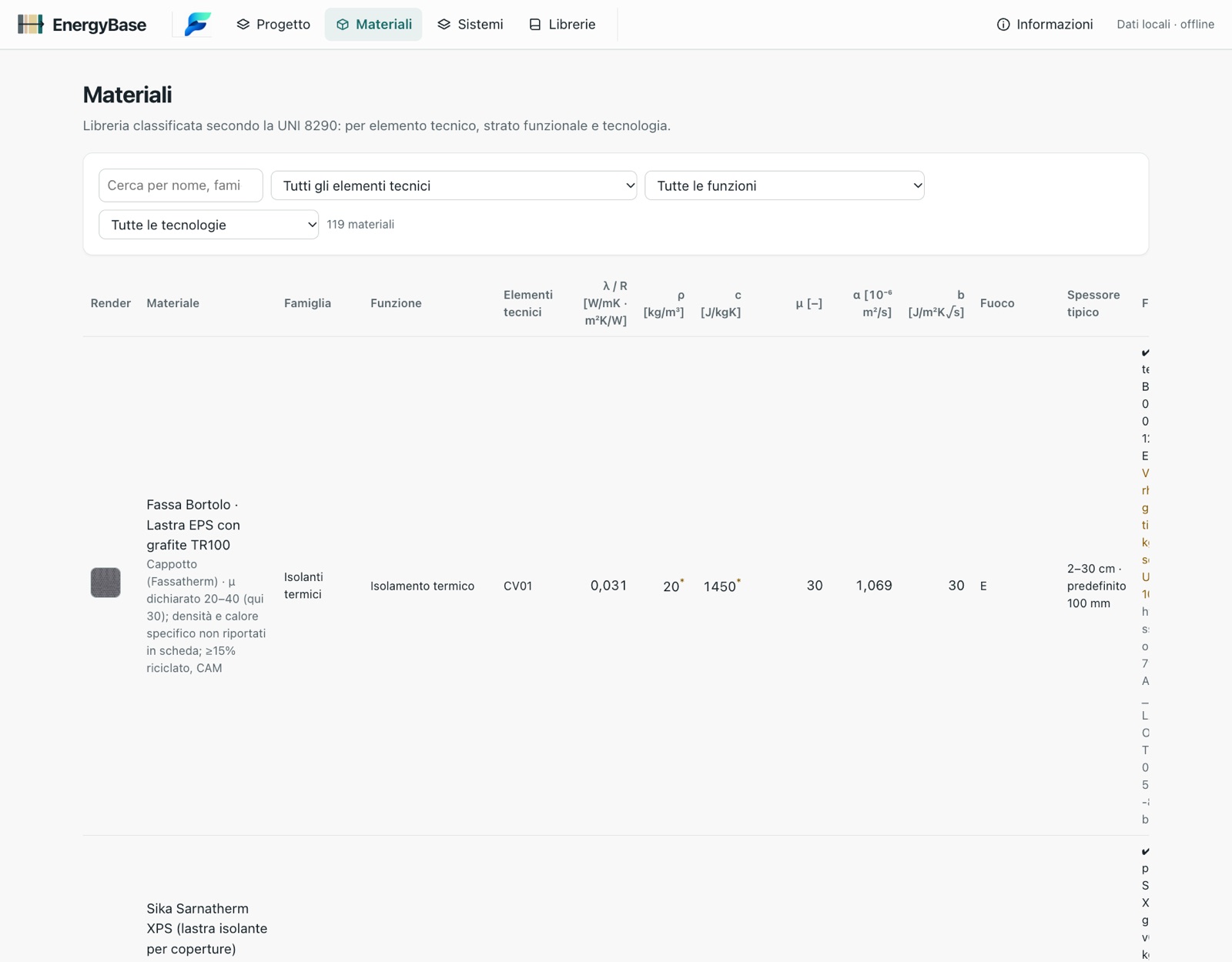Select Sika Sarnatherm XPS material name
The height and width of the screenshot is (962, 1232).
point(207,928)
